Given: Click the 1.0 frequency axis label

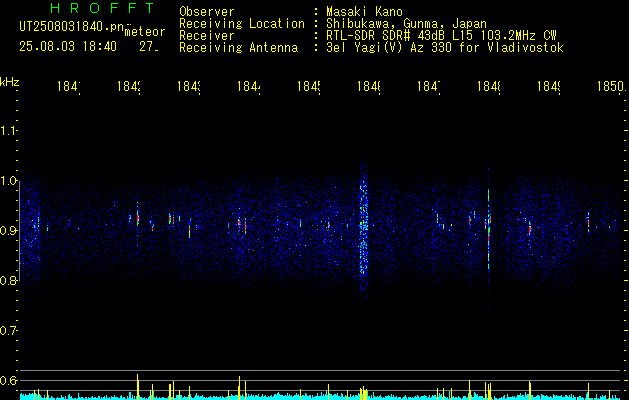Looking at the screenshot, I should pyautogui.click(x=9, y=181).
